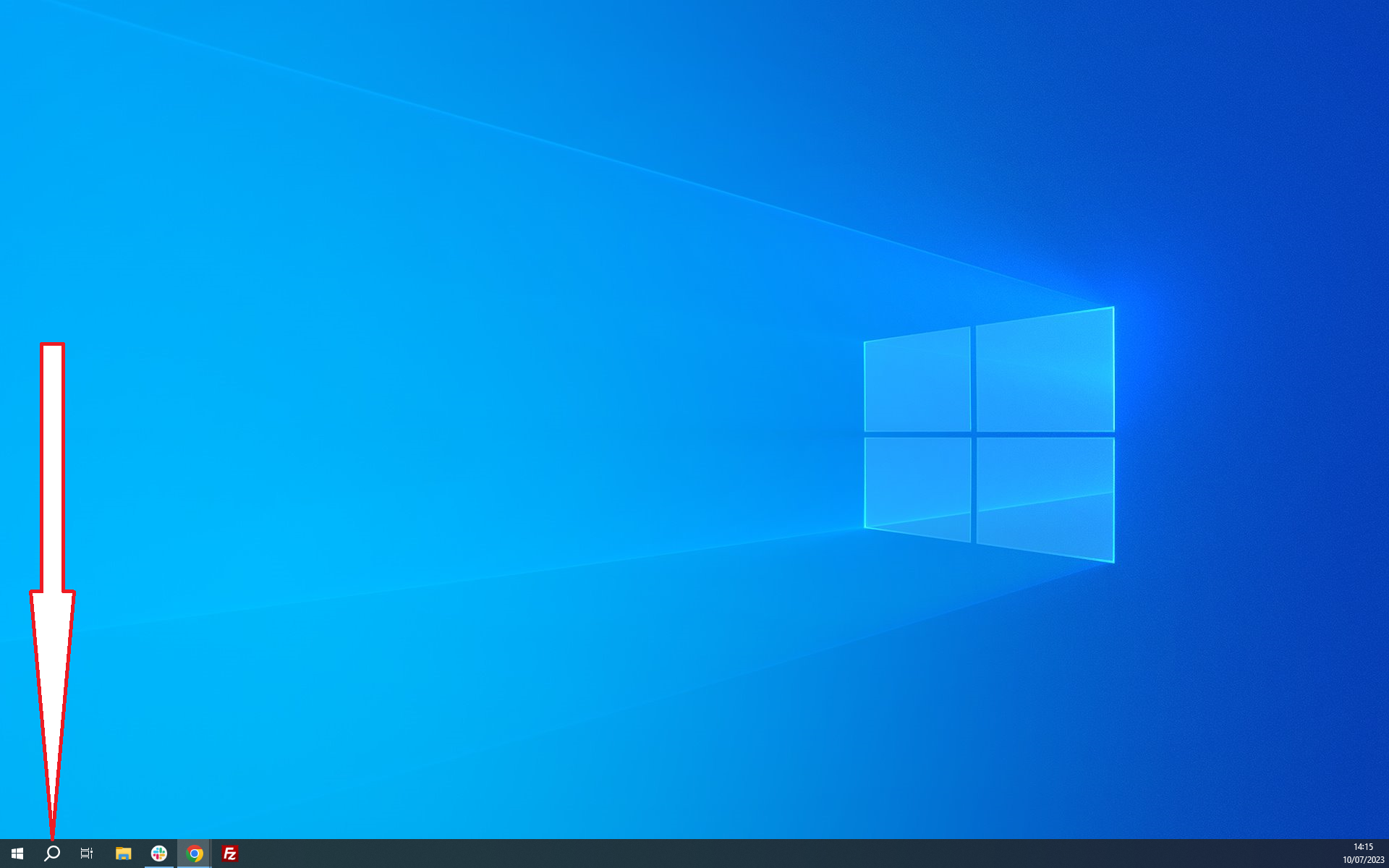Open Task View from the taskbar
1389x868 pixels.
87,854
